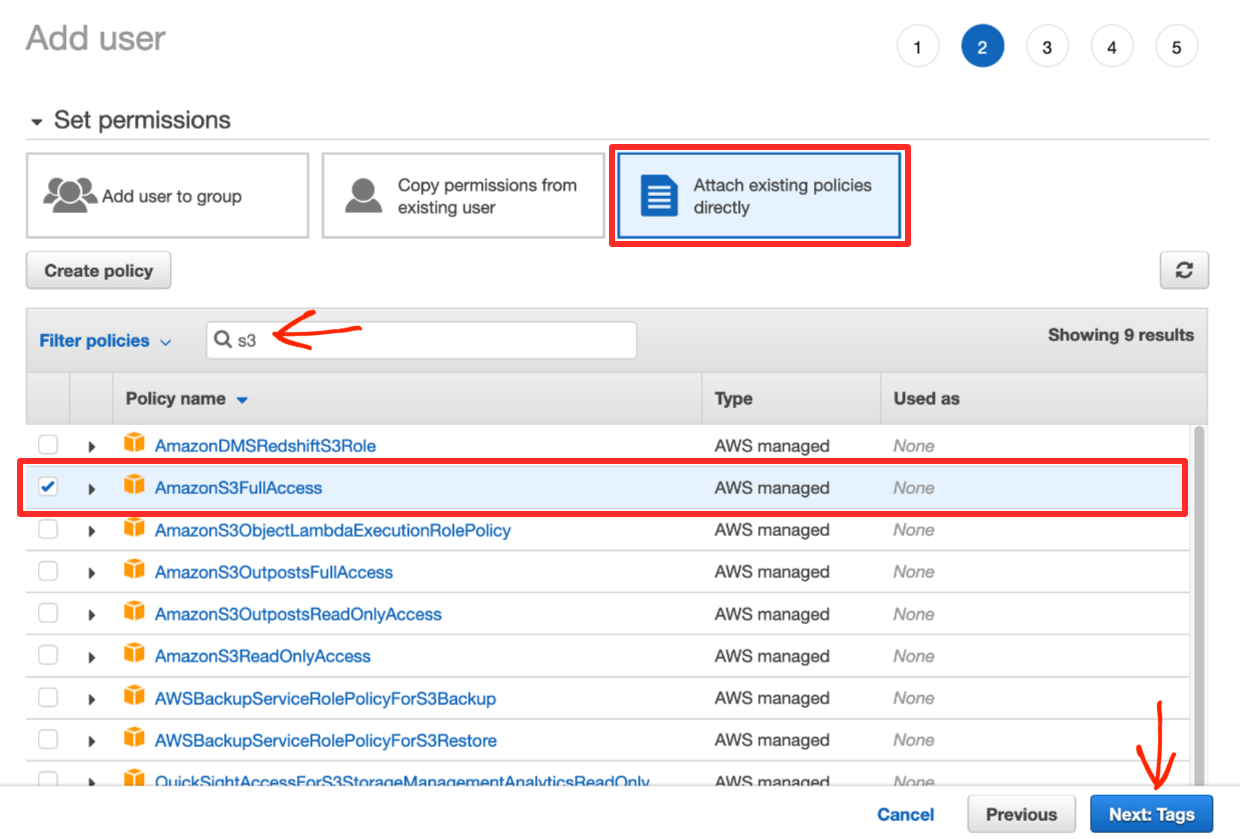Click the policy icon beside AWSBackupServiceRolePolicyForS3Backup
The image size is (1240, 839).
(x=134, y=698)
